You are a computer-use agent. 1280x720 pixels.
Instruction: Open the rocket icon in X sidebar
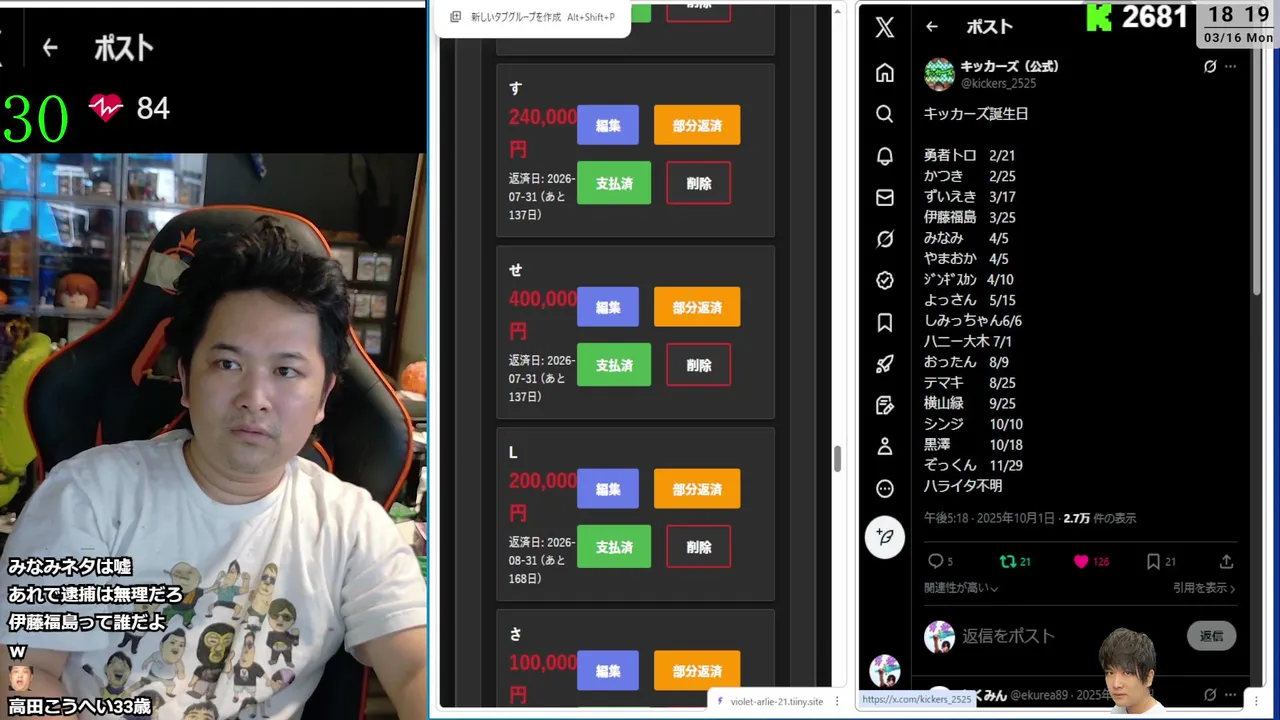(885, 364)
